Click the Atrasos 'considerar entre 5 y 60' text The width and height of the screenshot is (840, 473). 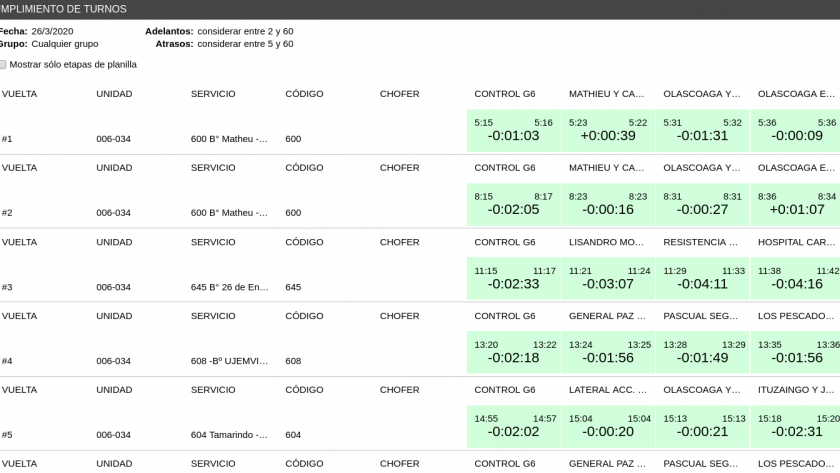[245, 44]
